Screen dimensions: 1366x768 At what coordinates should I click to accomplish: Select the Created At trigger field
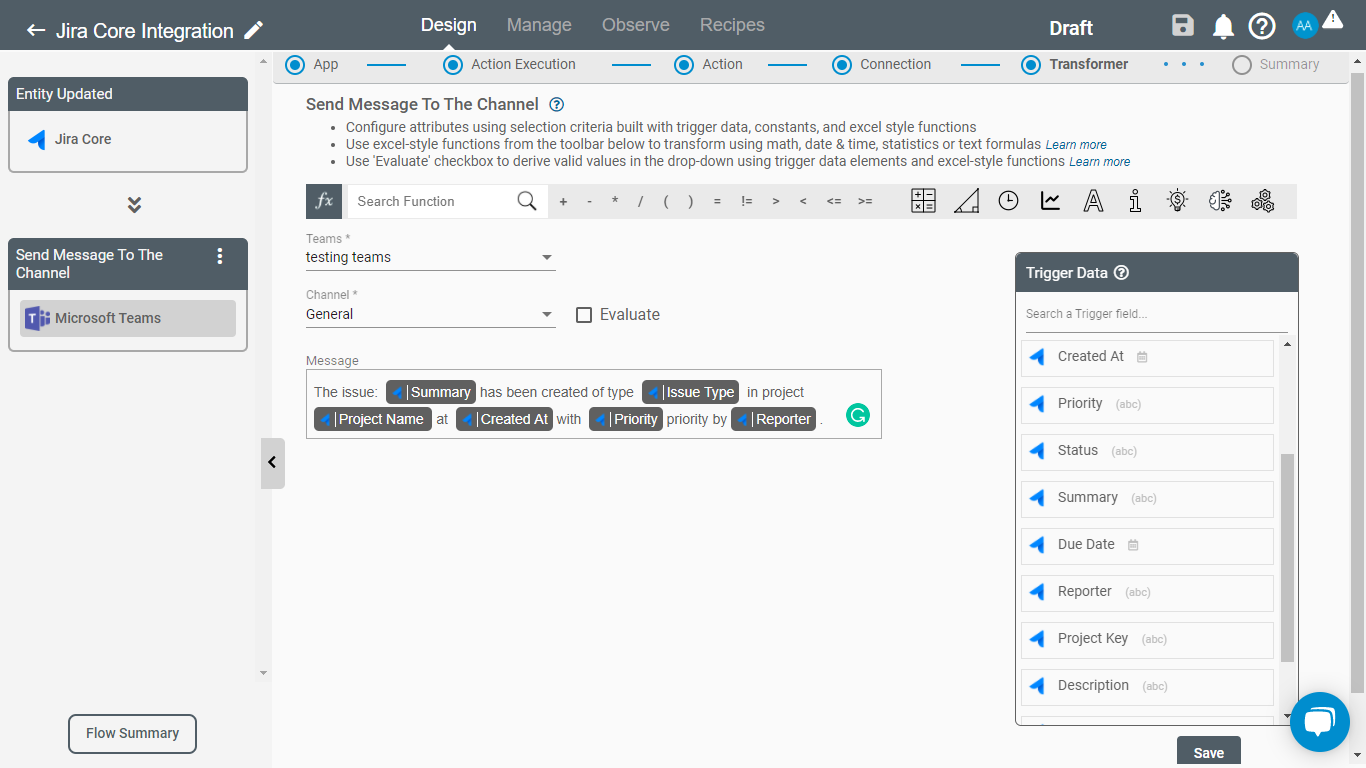[x=1147, y=357]
